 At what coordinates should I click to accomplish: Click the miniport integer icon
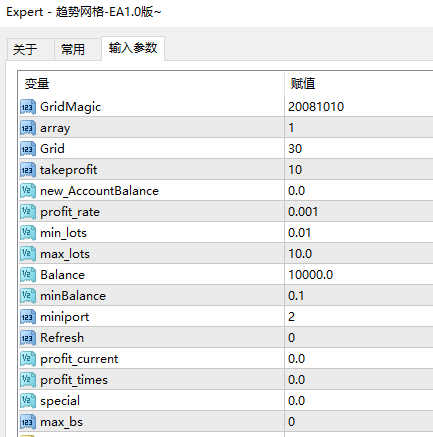pyautogui.click(x=28, y=317)
